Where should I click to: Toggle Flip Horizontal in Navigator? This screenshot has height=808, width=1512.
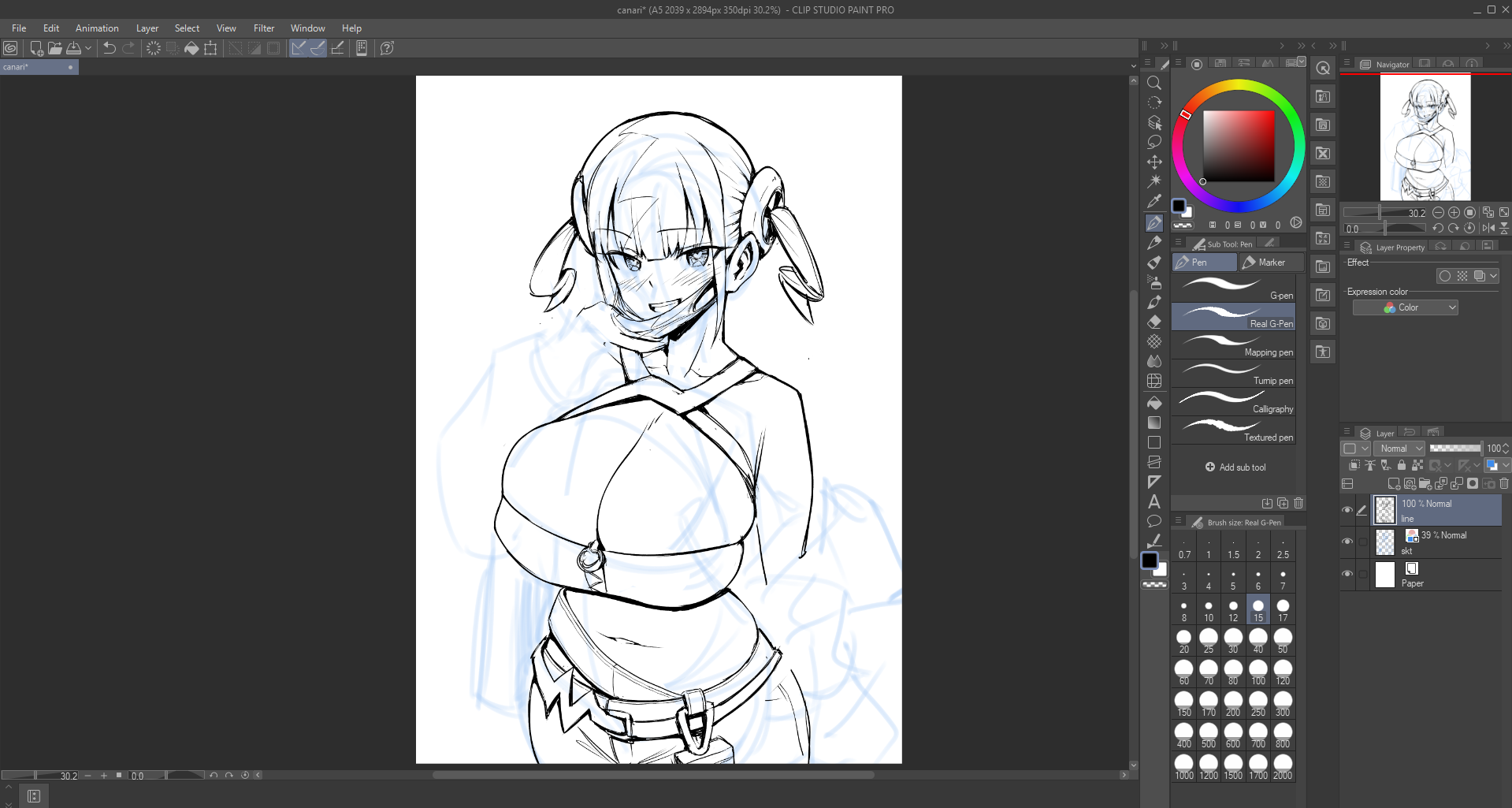[1488, 228]
